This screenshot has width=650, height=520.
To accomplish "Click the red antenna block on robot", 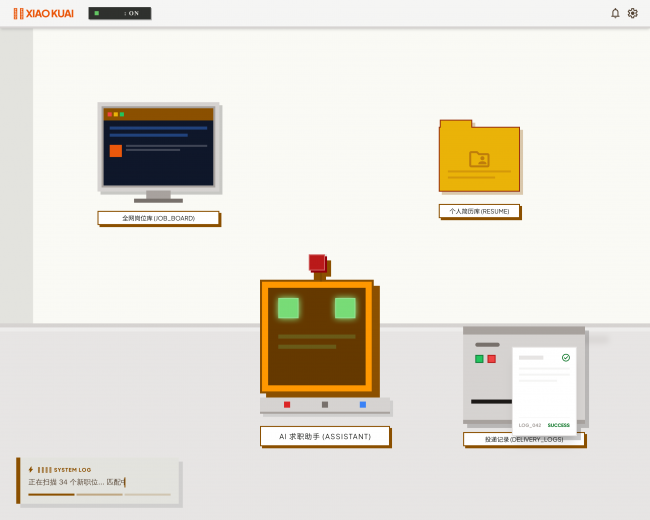I will 317,263.
